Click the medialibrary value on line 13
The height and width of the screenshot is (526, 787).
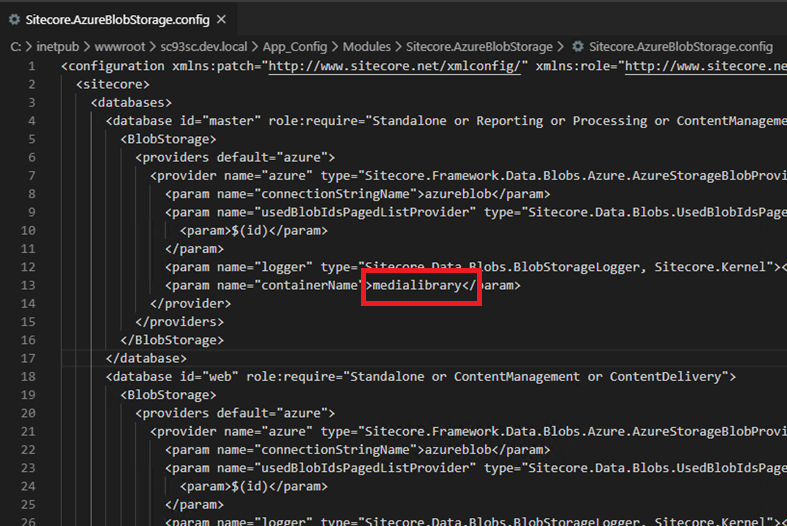click(x=417, y=285)
